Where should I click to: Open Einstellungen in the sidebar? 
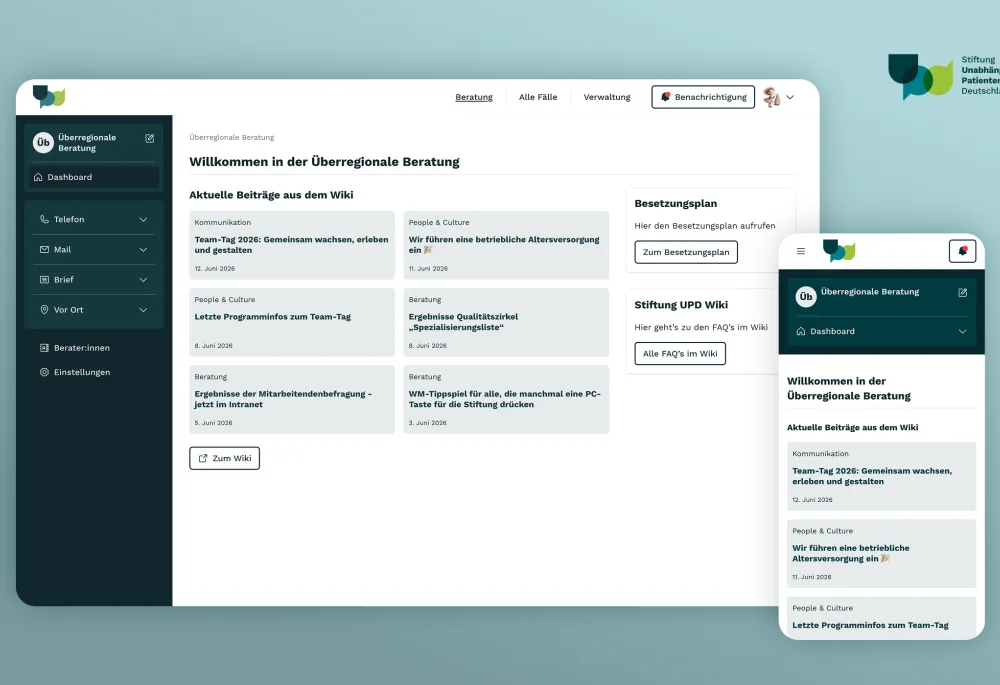click(82, 372)
